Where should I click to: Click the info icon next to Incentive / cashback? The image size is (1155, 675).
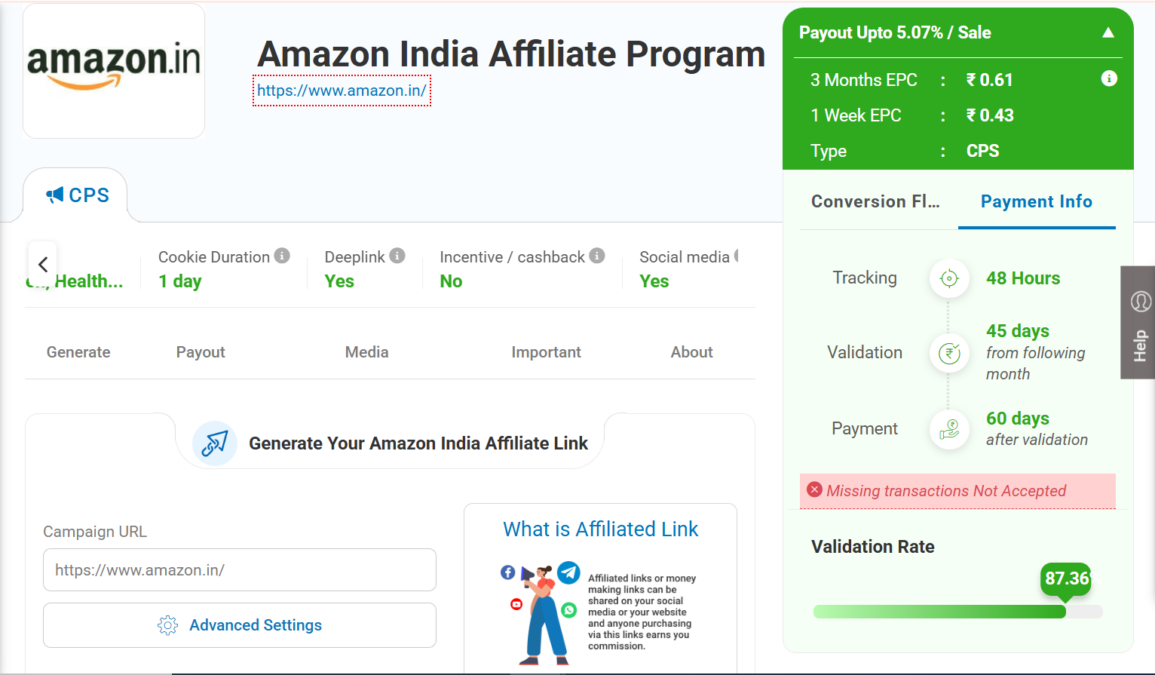pos(597,256)
